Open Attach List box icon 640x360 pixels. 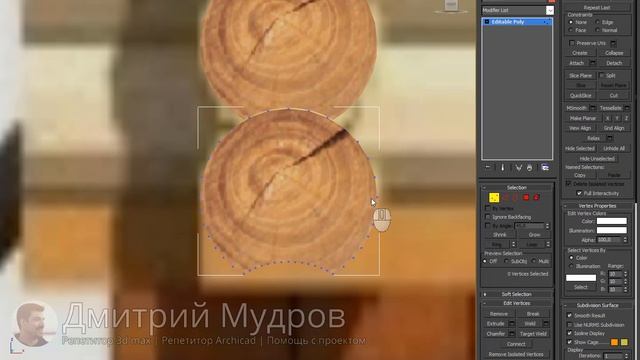[x=593, y=63]
